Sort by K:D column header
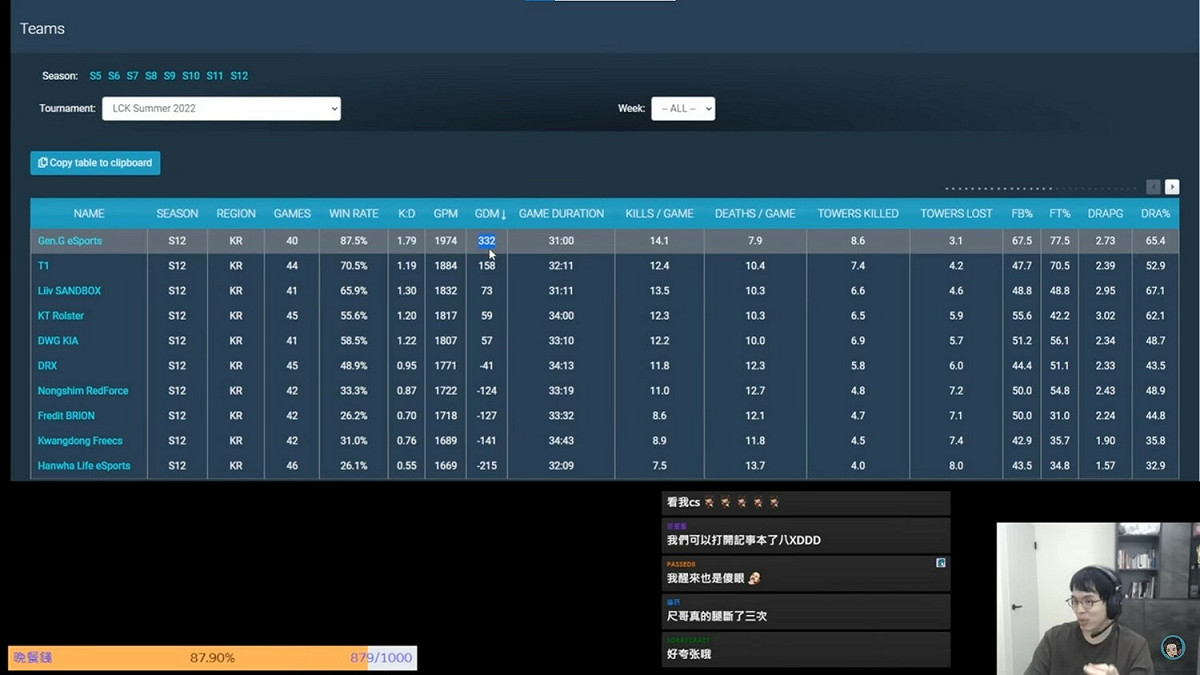 (407, 214)
